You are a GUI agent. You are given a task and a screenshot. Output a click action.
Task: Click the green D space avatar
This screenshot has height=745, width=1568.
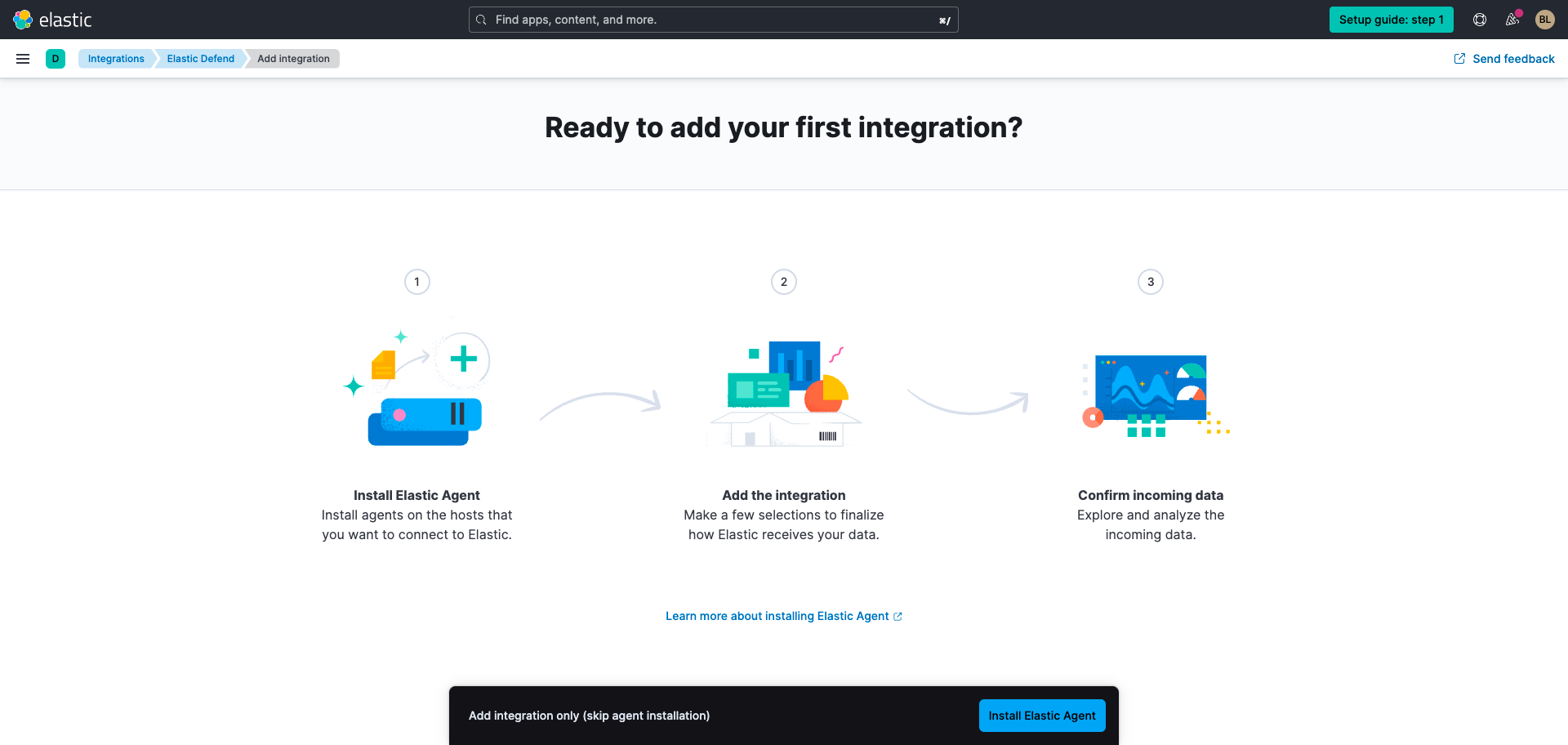[56, 59]
